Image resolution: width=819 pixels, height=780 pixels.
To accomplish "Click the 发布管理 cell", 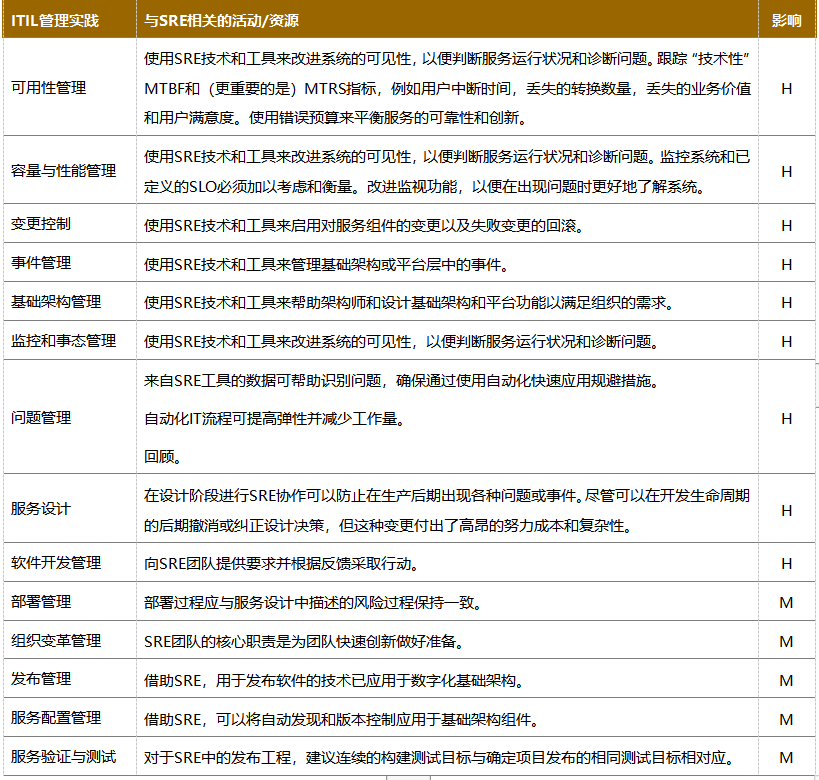I will (41, 679).
